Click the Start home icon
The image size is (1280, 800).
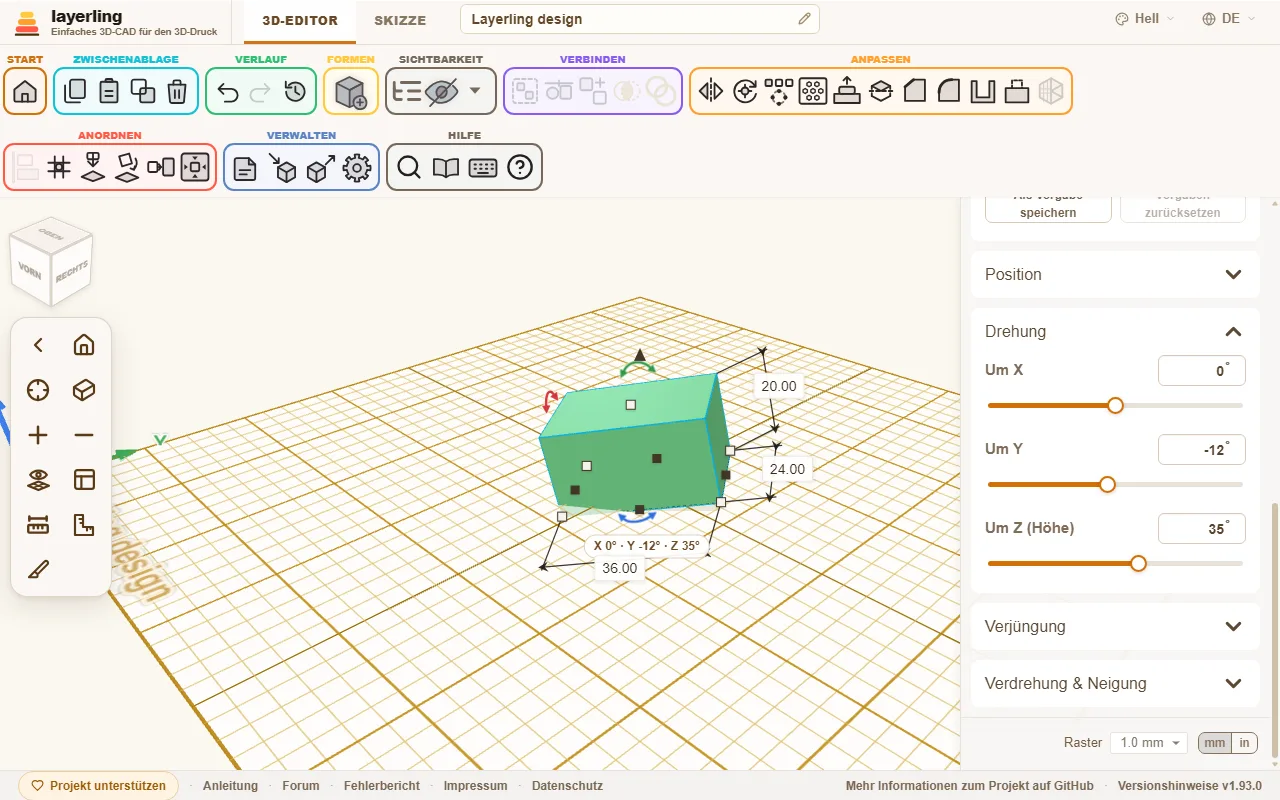pyautogui.click(x=25, y=91)
